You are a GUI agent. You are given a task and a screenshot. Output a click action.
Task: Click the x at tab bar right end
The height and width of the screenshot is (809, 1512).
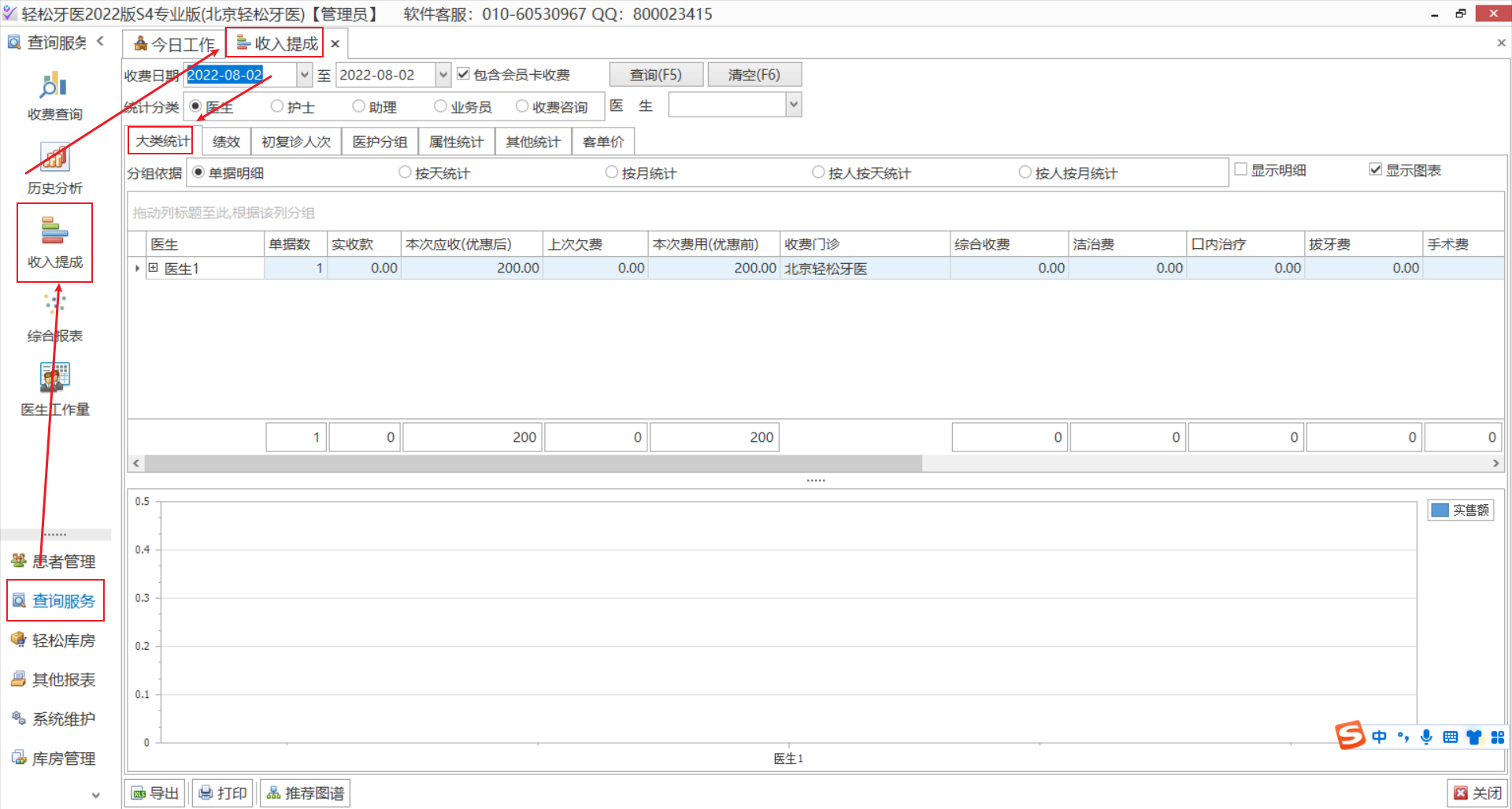click(x=1501, y=43)
